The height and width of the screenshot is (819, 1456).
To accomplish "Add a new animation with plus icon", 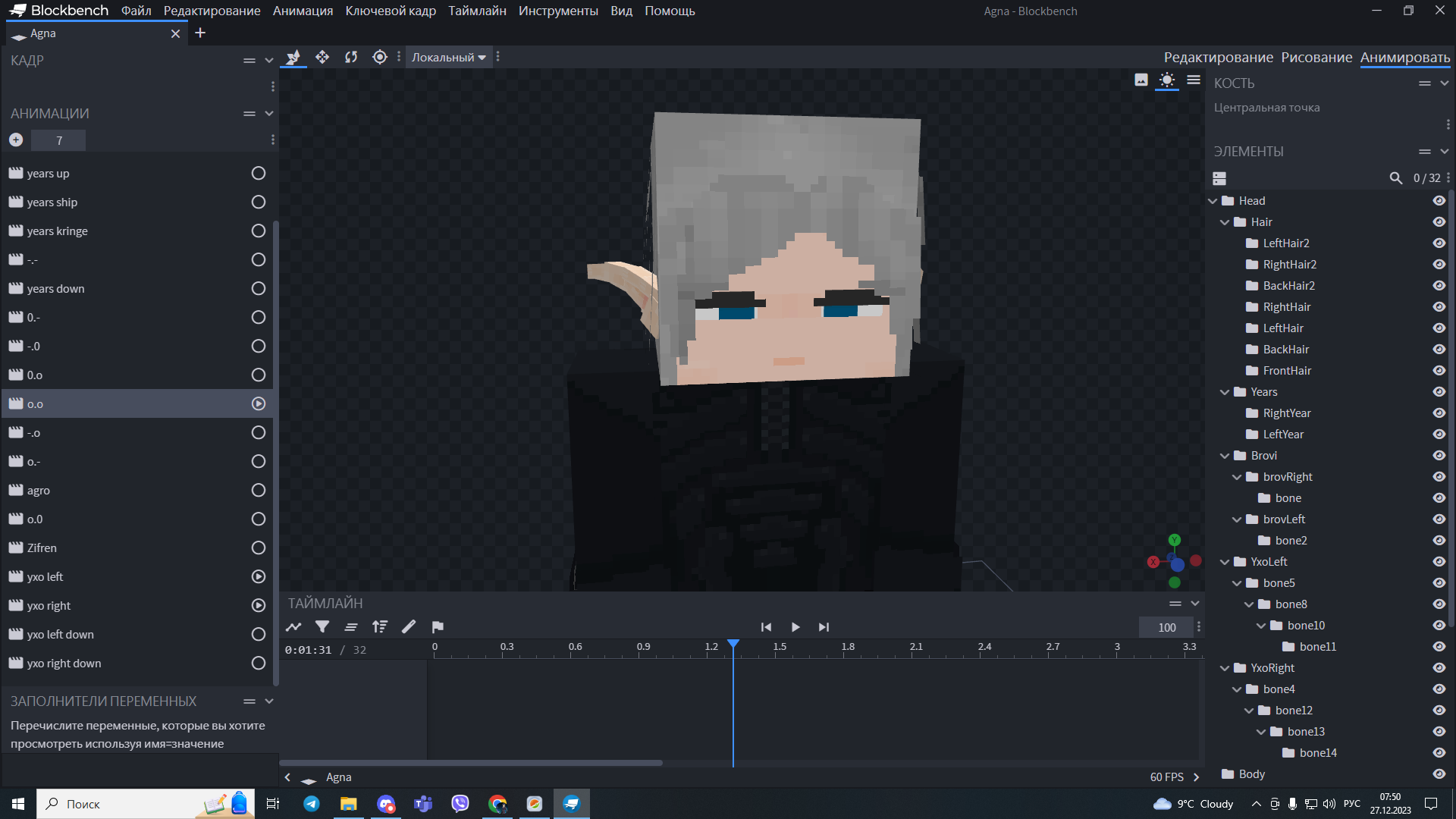I will 16,140.
